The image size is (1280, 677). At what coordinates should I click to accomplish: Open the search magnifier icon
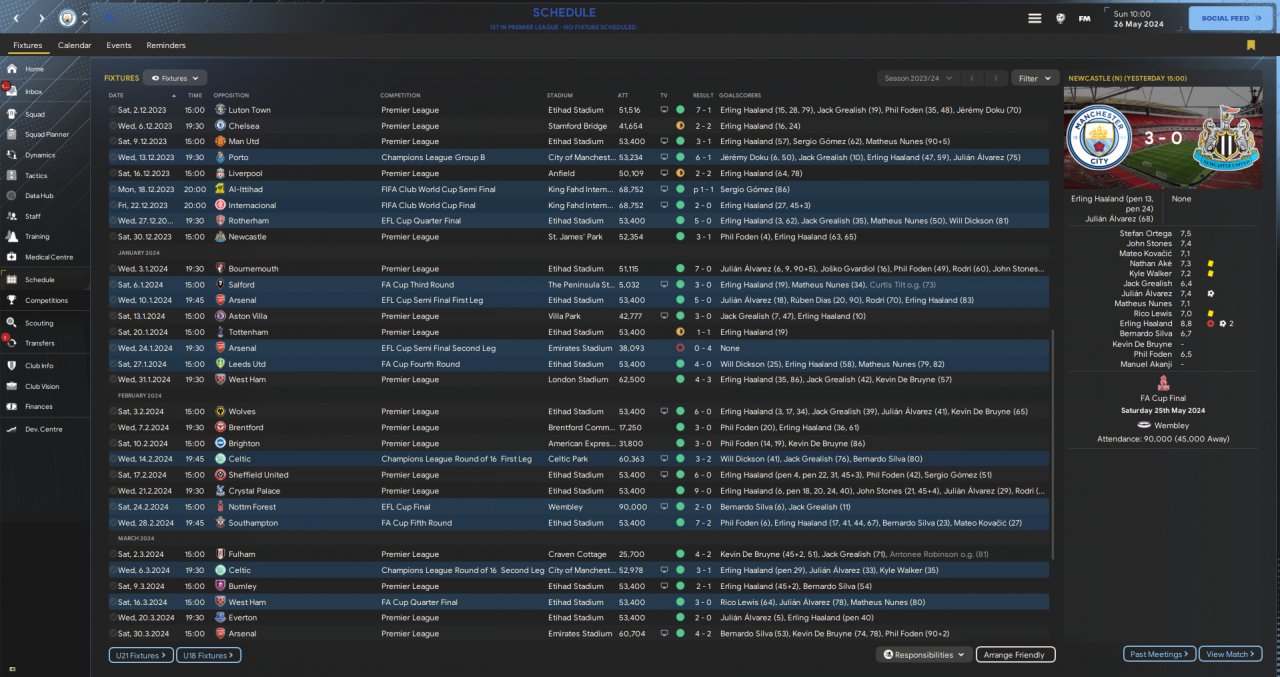[x=110, y=18]
